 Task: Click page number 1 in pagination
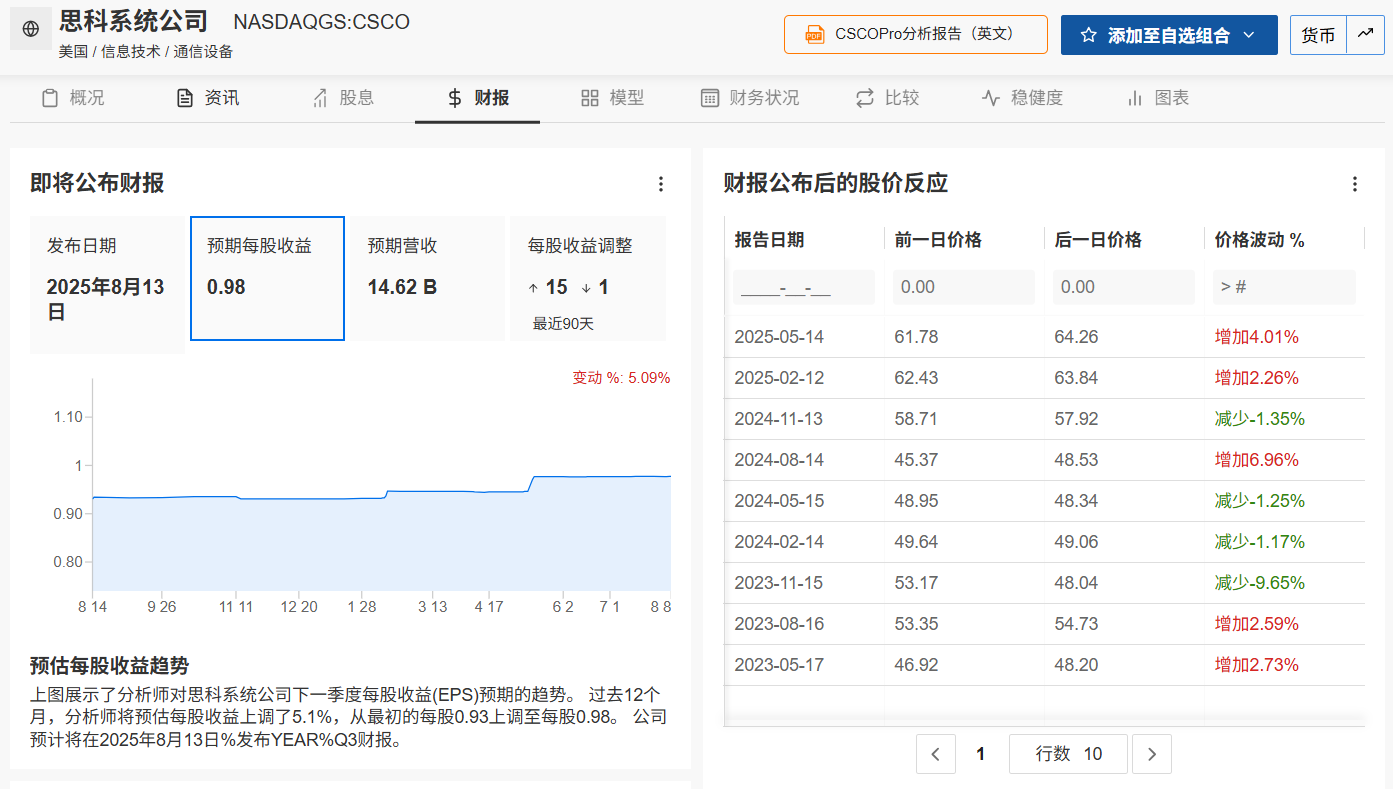pos(981,754)
